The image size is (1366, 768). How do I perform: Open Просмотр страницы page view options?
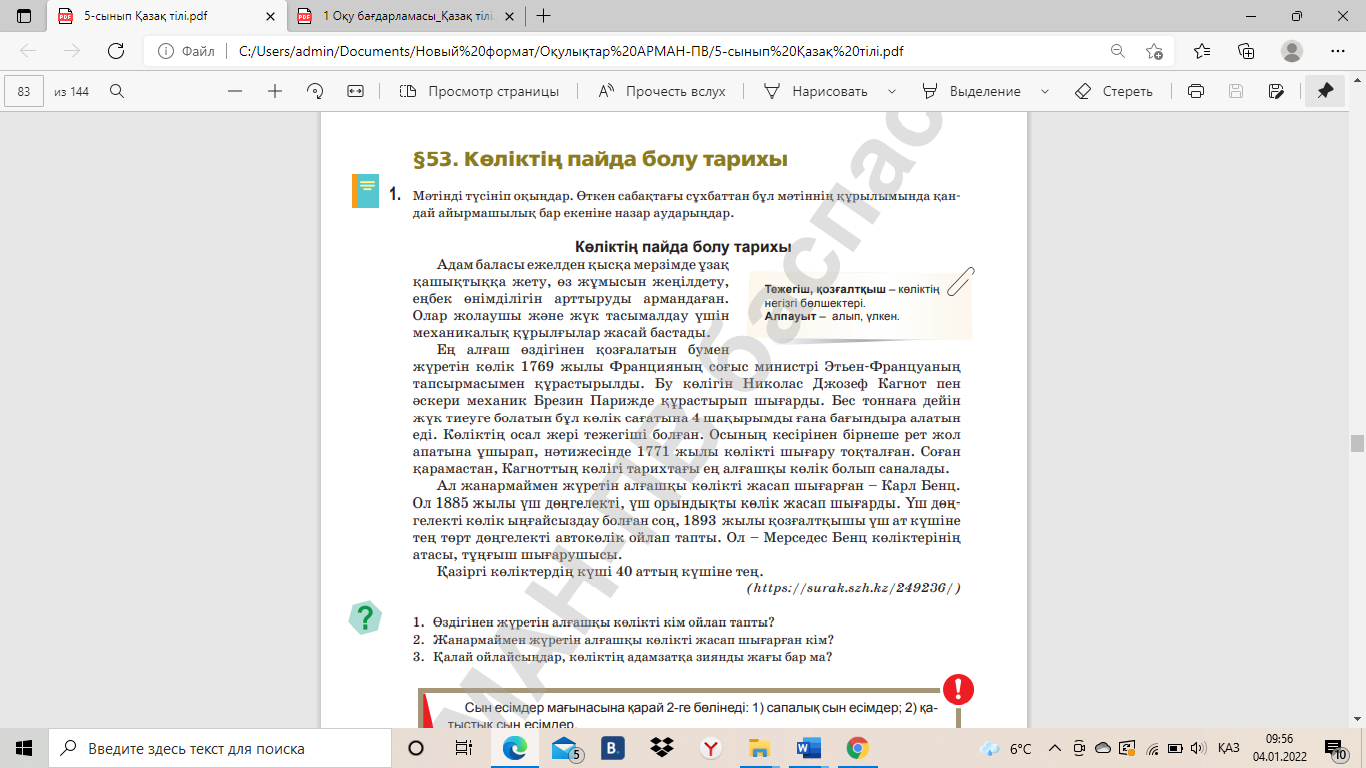(479, 91)
